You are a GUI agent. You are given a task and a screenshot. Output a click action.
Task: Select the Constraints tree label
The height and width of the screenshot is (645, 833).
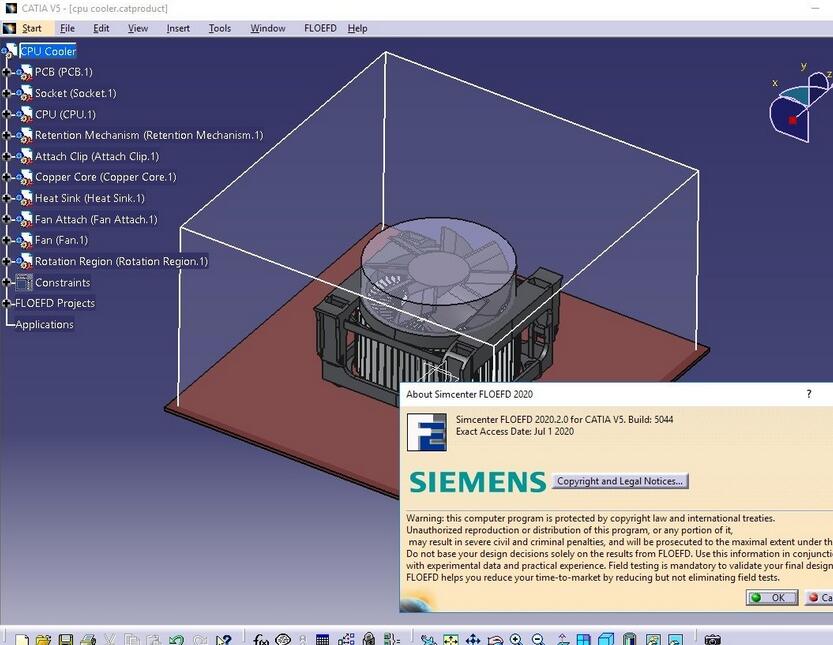[x=63, y=282]
